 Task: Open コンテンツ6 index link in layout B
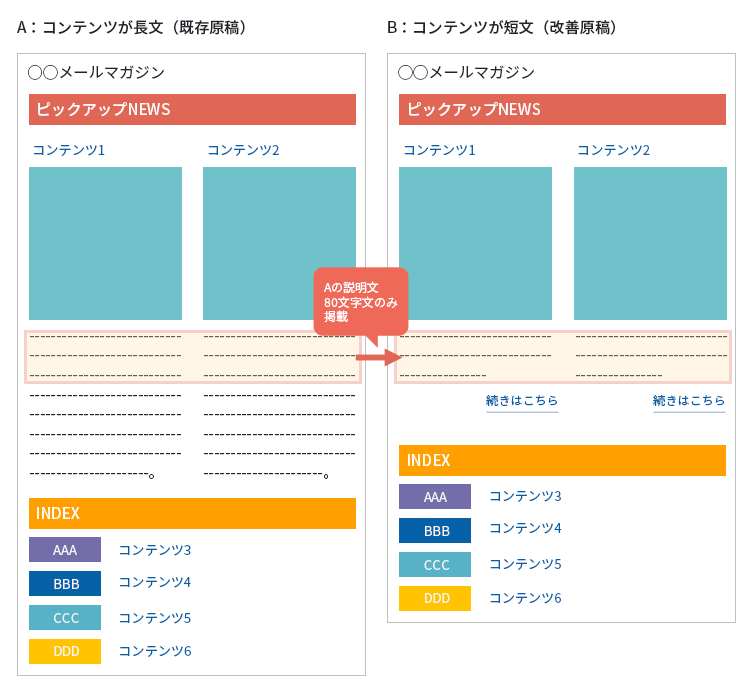click(525, 598)
